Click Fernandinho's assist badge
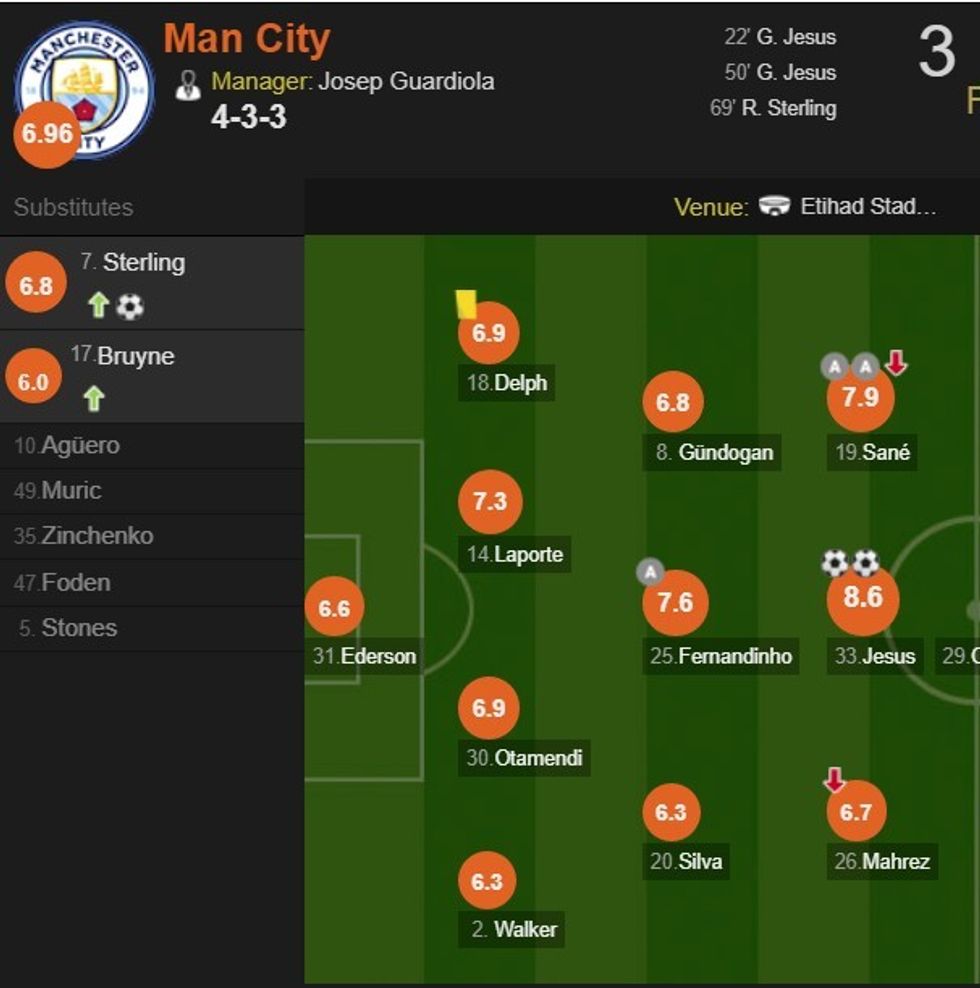Viewport: 980px width, 988px height. [x=650, y=572]
